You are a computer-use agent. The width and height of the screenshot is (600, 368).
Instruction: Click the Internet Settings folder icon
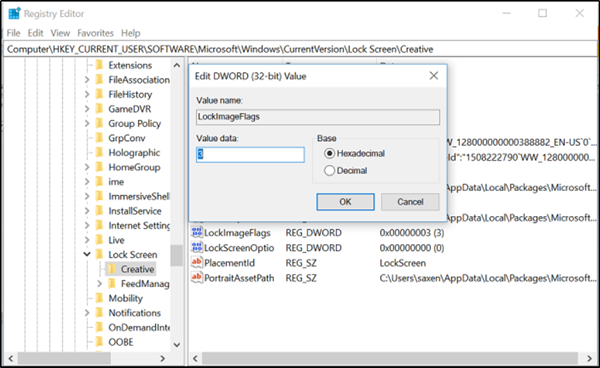[99, 225]
